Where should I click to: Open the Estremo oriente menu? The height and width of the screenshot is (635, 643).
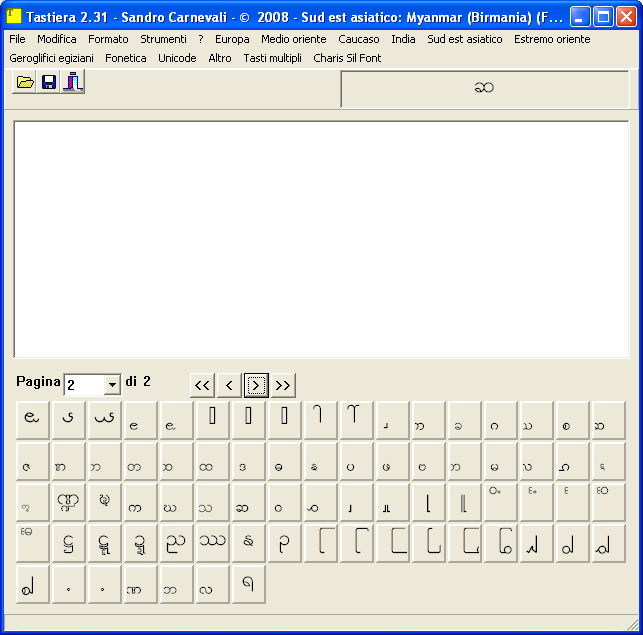[x=552, y=39]
